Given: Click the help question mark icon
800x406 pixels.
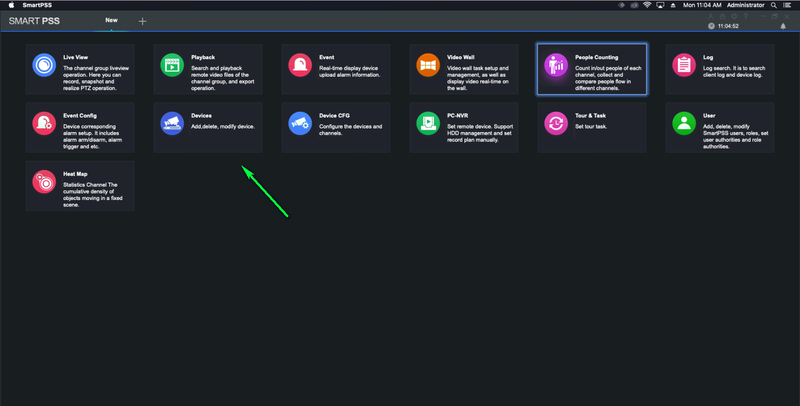Looking at the screenshot, I should (x=745, y=17).
